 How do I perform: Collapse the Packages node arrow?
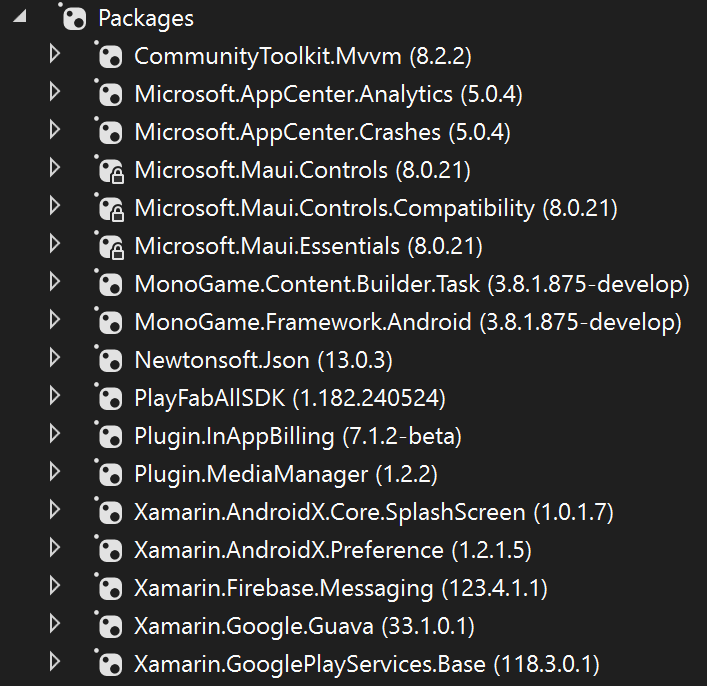[x=21, y=17]
